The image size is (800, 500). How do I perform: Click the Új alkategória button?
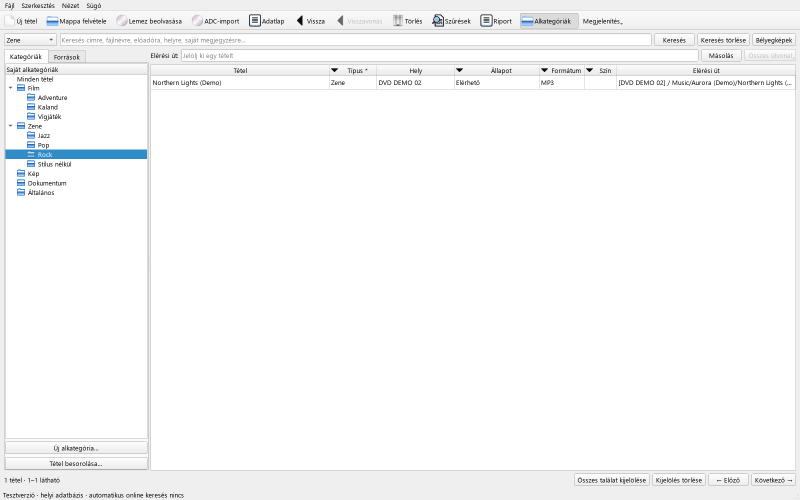pos(77,448)
